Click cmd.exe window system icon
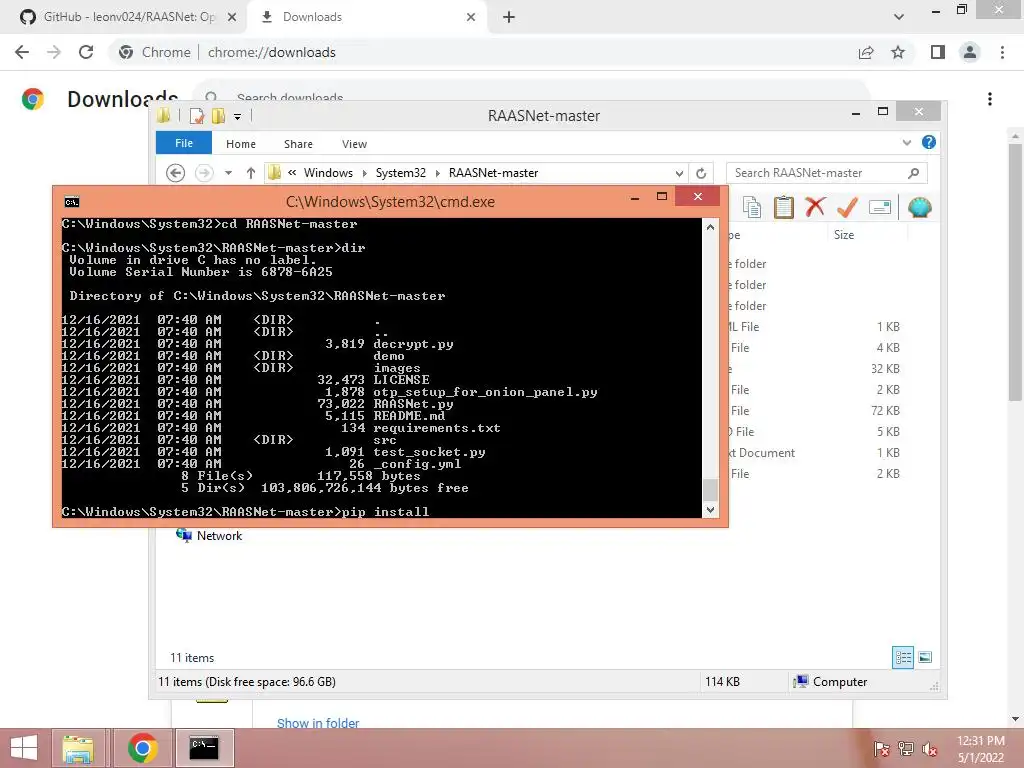1024x768 pixels. (x=72, y=202)
